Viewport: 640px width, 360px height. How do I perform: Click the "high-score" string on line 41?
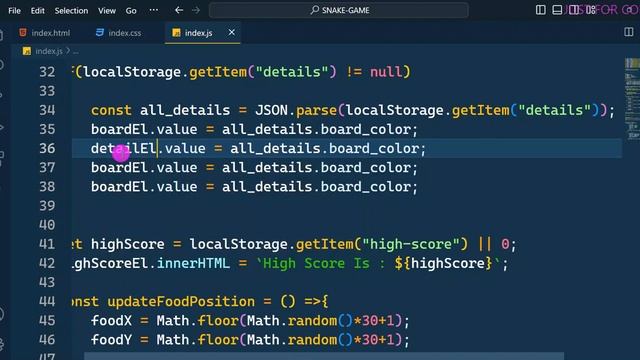tap(411, 244)
